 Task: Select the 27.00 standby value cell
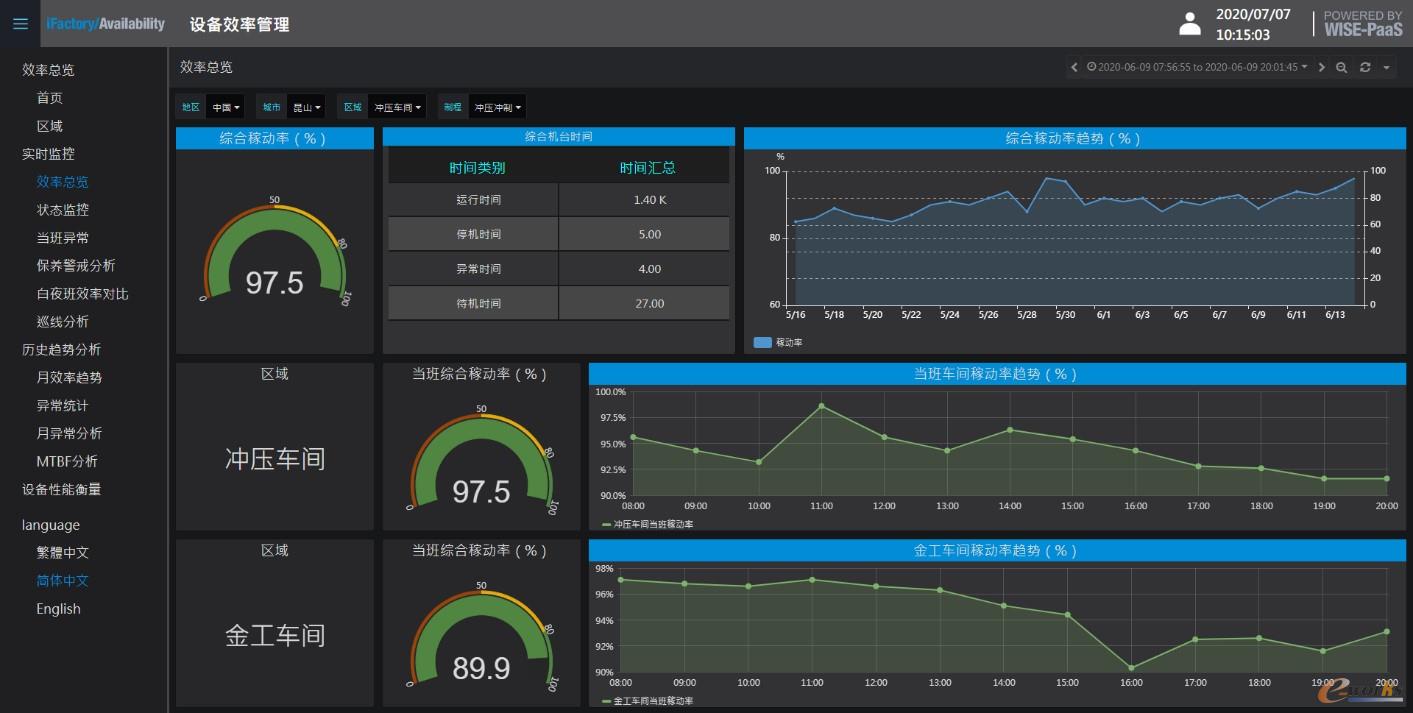[x=645, y=303]
